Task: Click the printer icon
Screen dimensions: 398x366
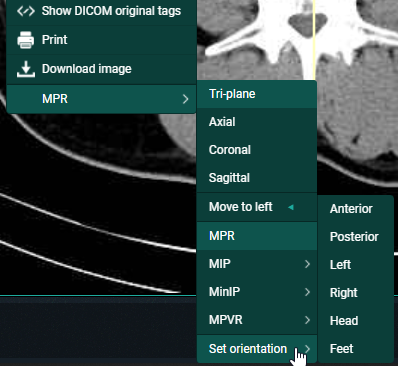Action: coord(26,40)
